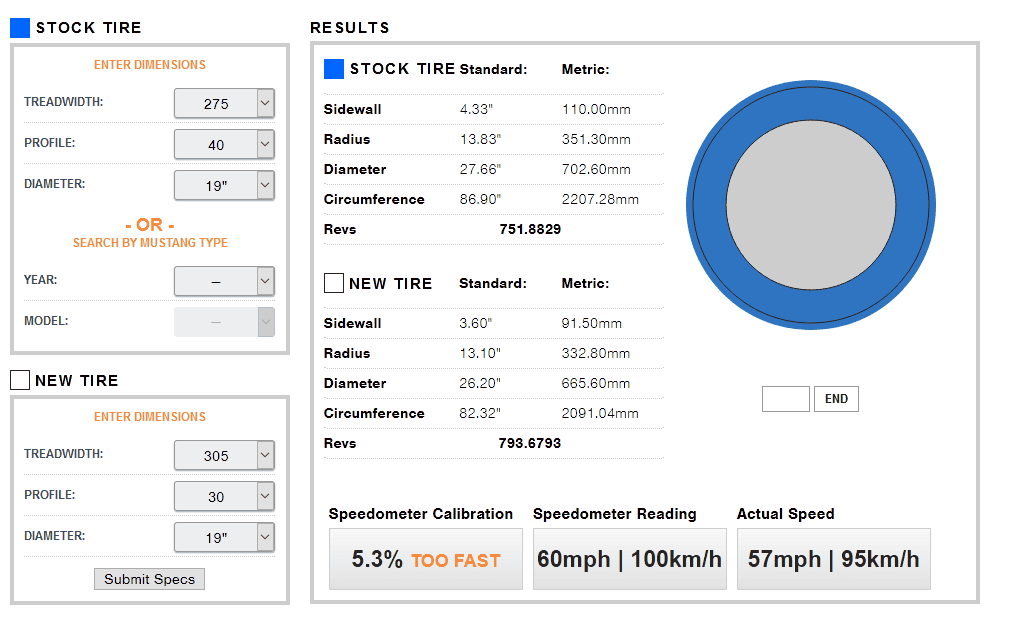The height and width of the screenshot is (621, 1030).
Task: Click the white swatch beside left NEW TIRE heading
Action: click(x=20, y=380)
